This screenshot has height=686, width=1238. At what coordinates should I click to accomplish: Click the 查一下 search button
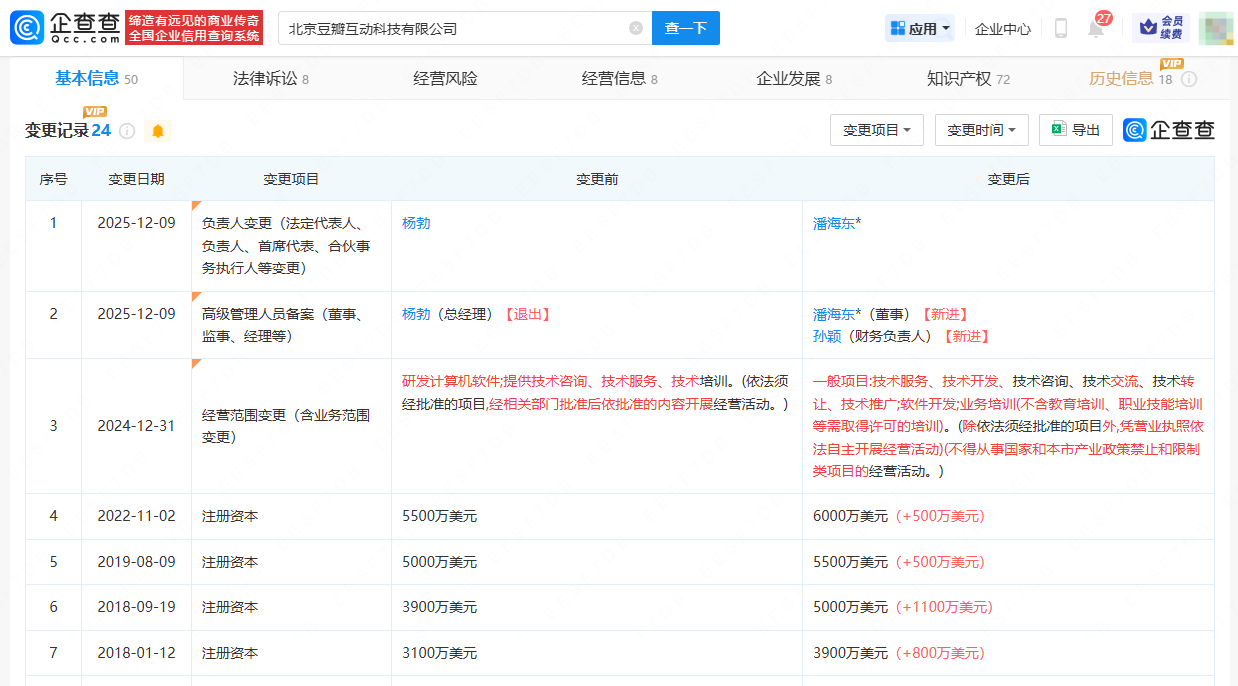[x=686, y=28]
